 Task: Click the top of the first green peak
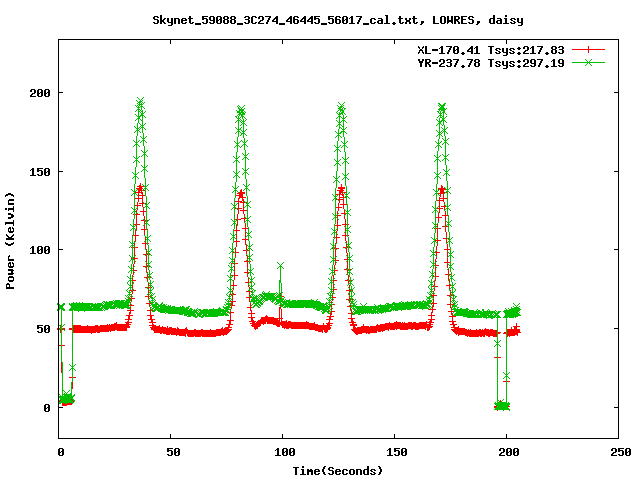[140, 101]
